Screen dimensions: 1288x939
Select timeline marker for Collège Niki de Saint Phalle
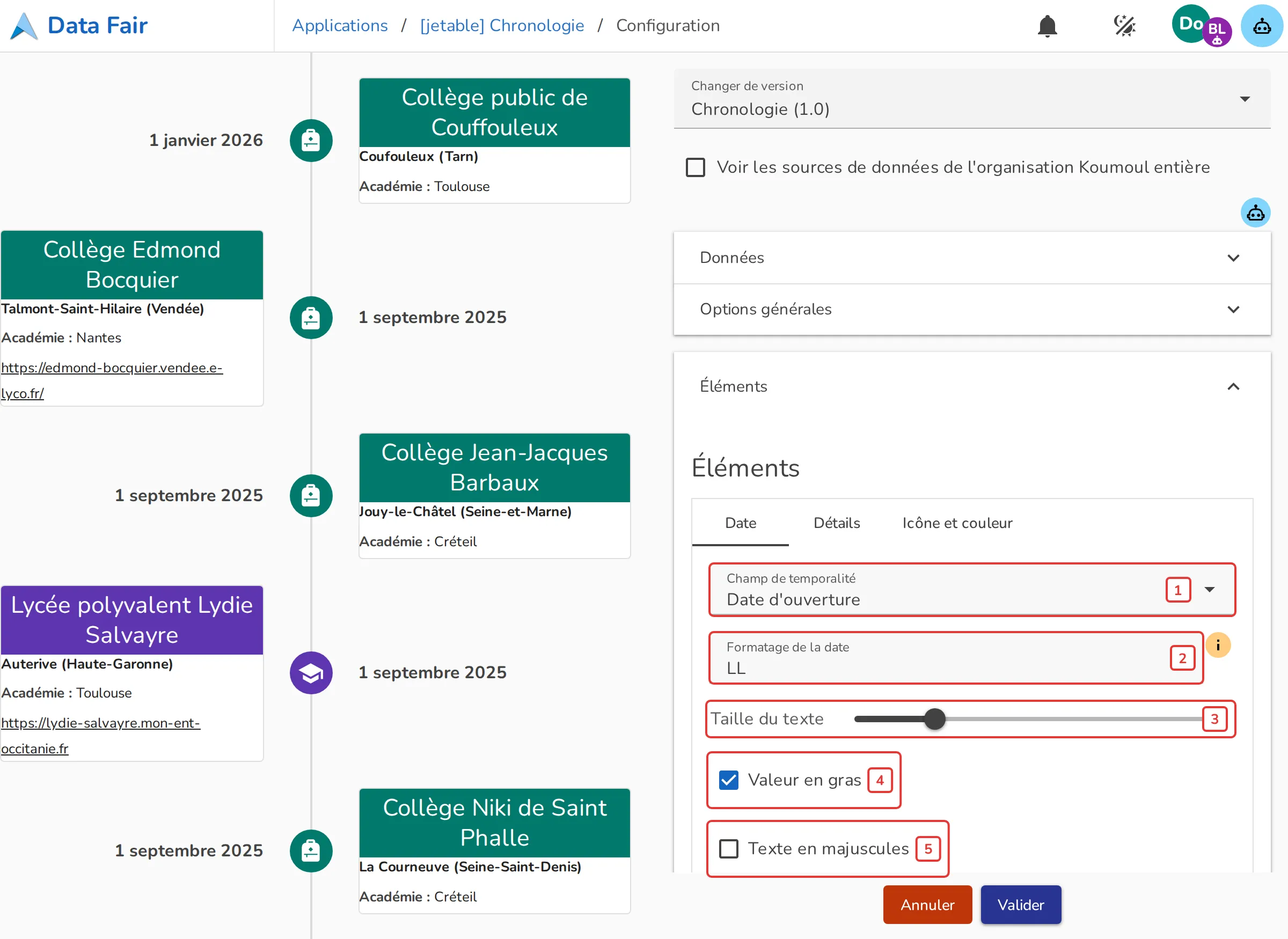coord(311,851)
